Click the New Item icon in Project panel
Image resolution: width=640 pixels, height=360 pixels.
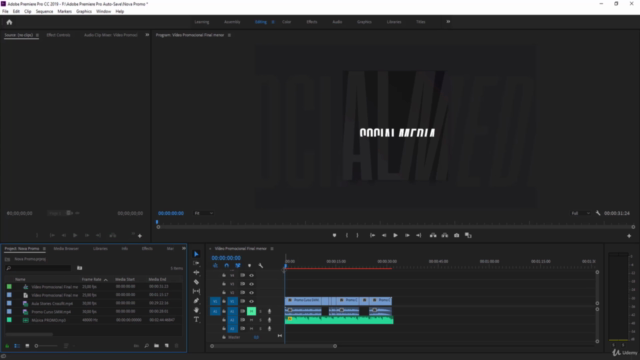coord(167,346)
